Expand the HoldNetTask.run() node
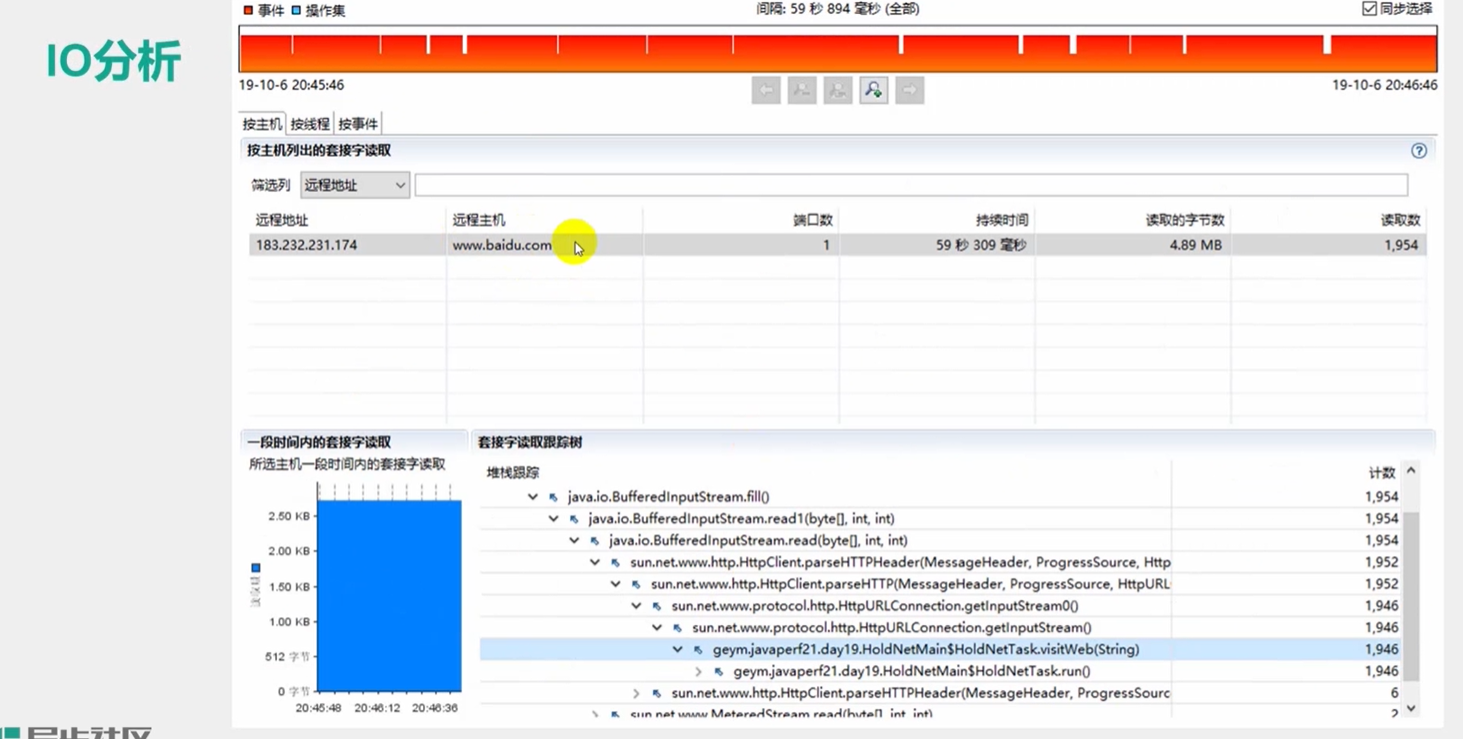Screen dimensions: 1463x739 click(698, 672)
